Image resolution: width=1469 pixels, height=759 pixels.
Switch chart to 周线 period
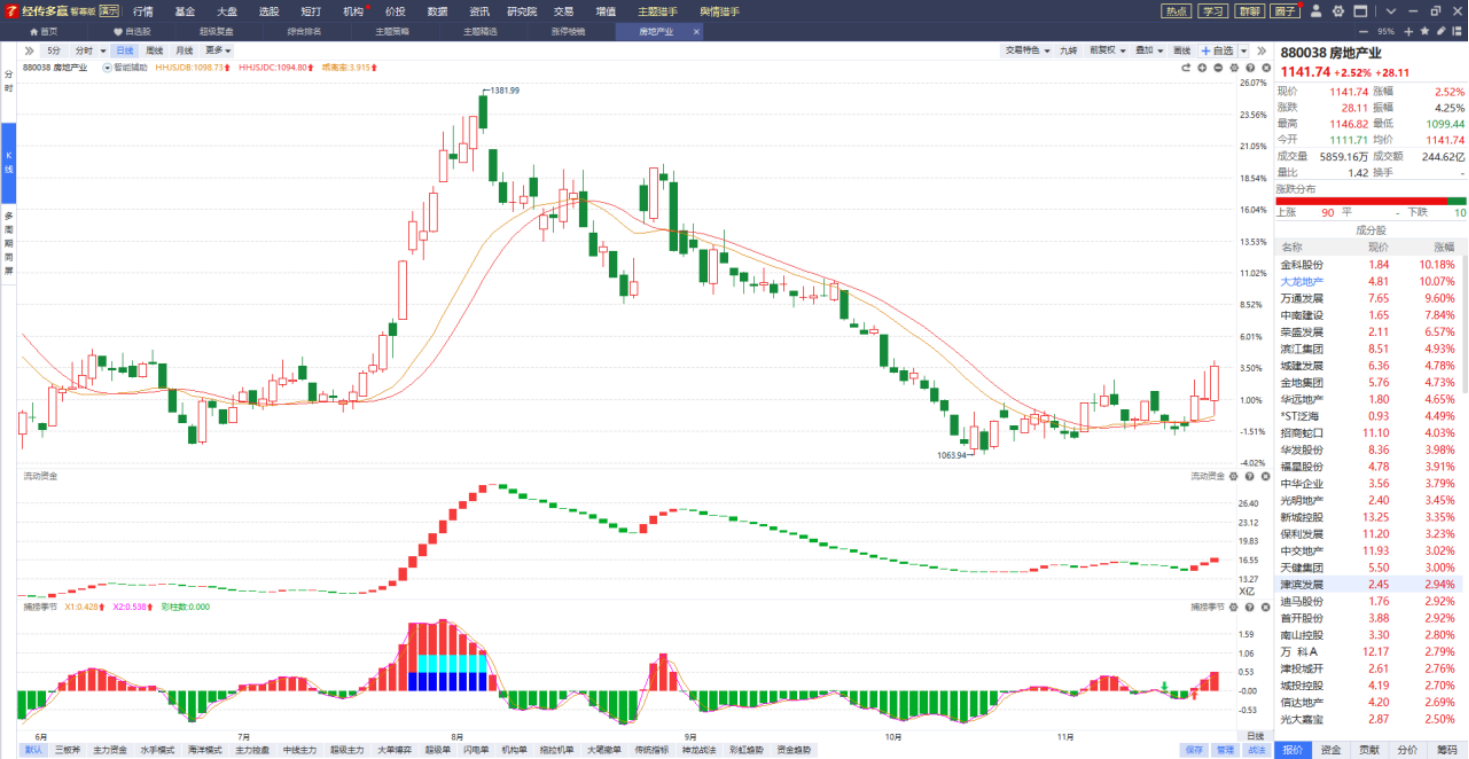(154, 50)
